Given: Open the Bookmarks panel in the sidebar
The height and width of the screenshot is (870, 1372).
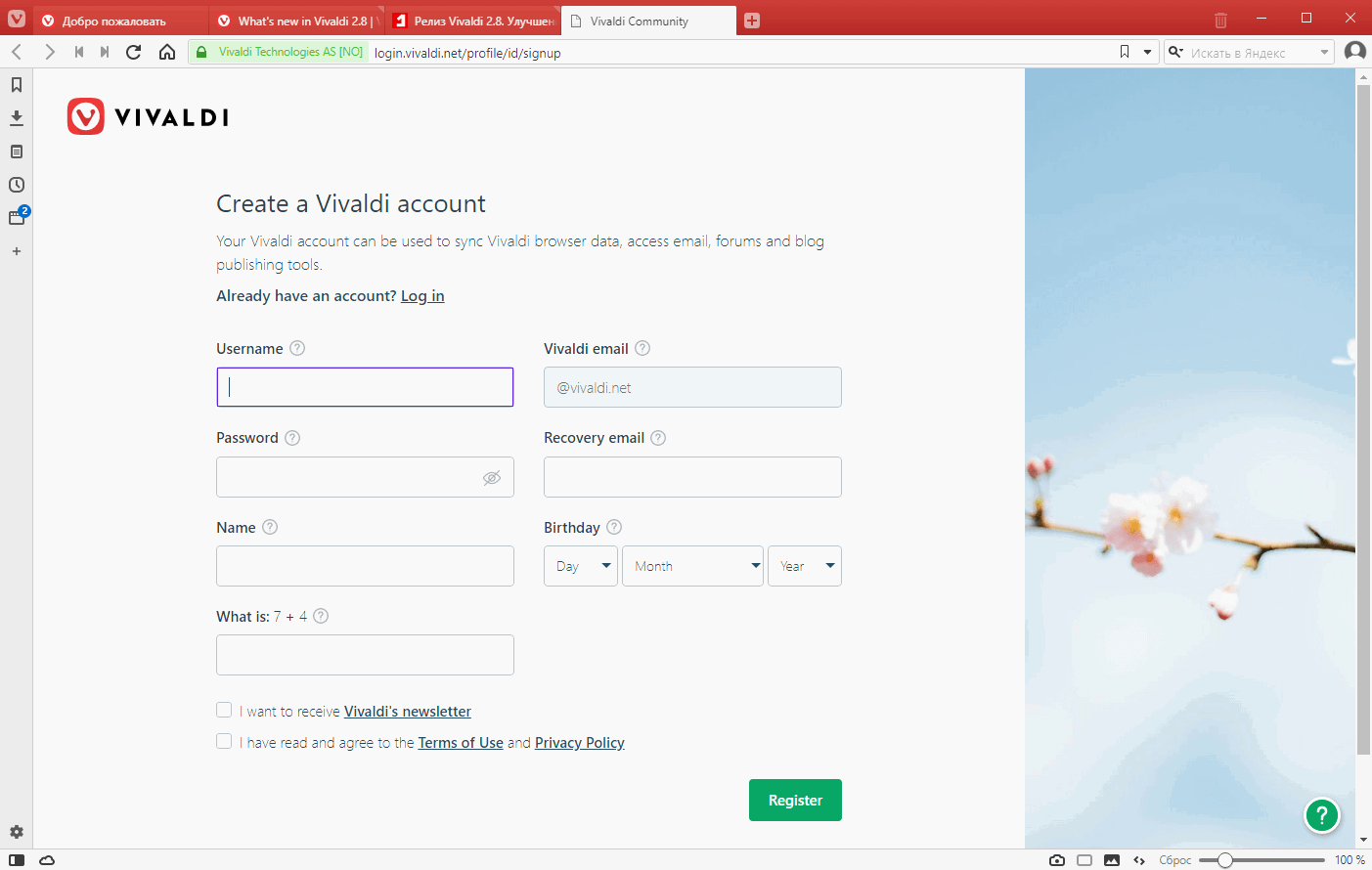Looking at the screenshot, I should click(16, 85).
